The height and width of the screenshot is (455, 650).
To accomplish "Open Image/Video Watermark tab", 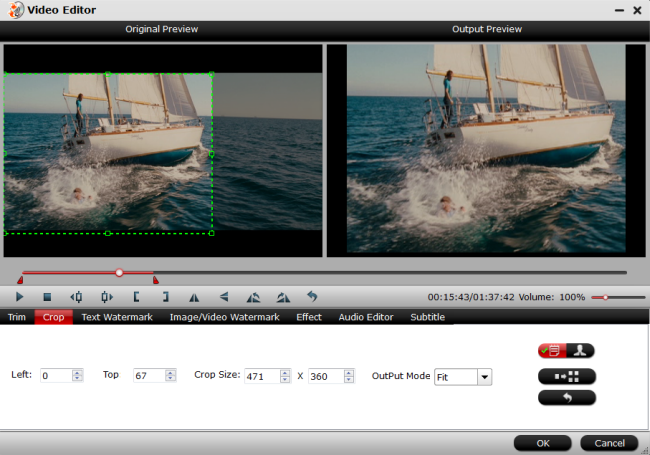I will (224, 317).
